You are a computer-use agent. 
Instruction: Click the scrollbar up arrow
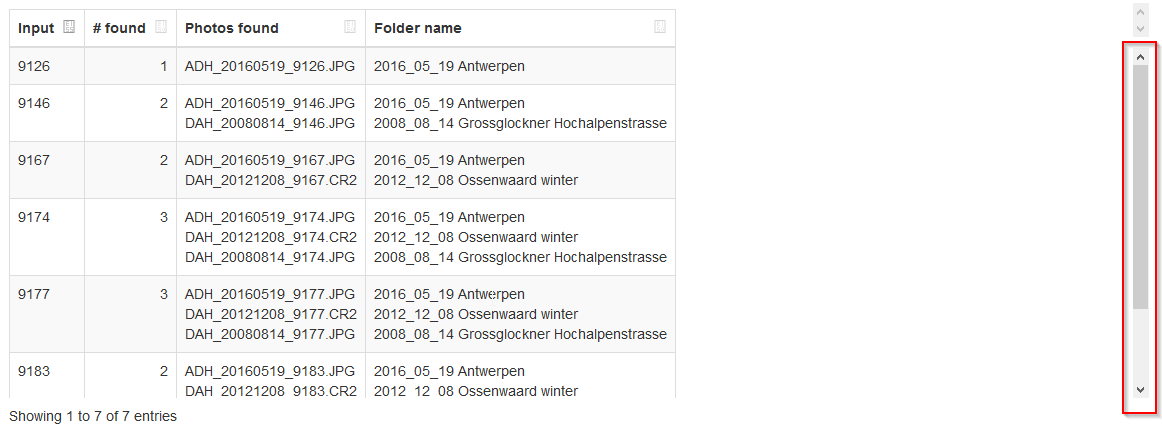[x=1140, y=57]
